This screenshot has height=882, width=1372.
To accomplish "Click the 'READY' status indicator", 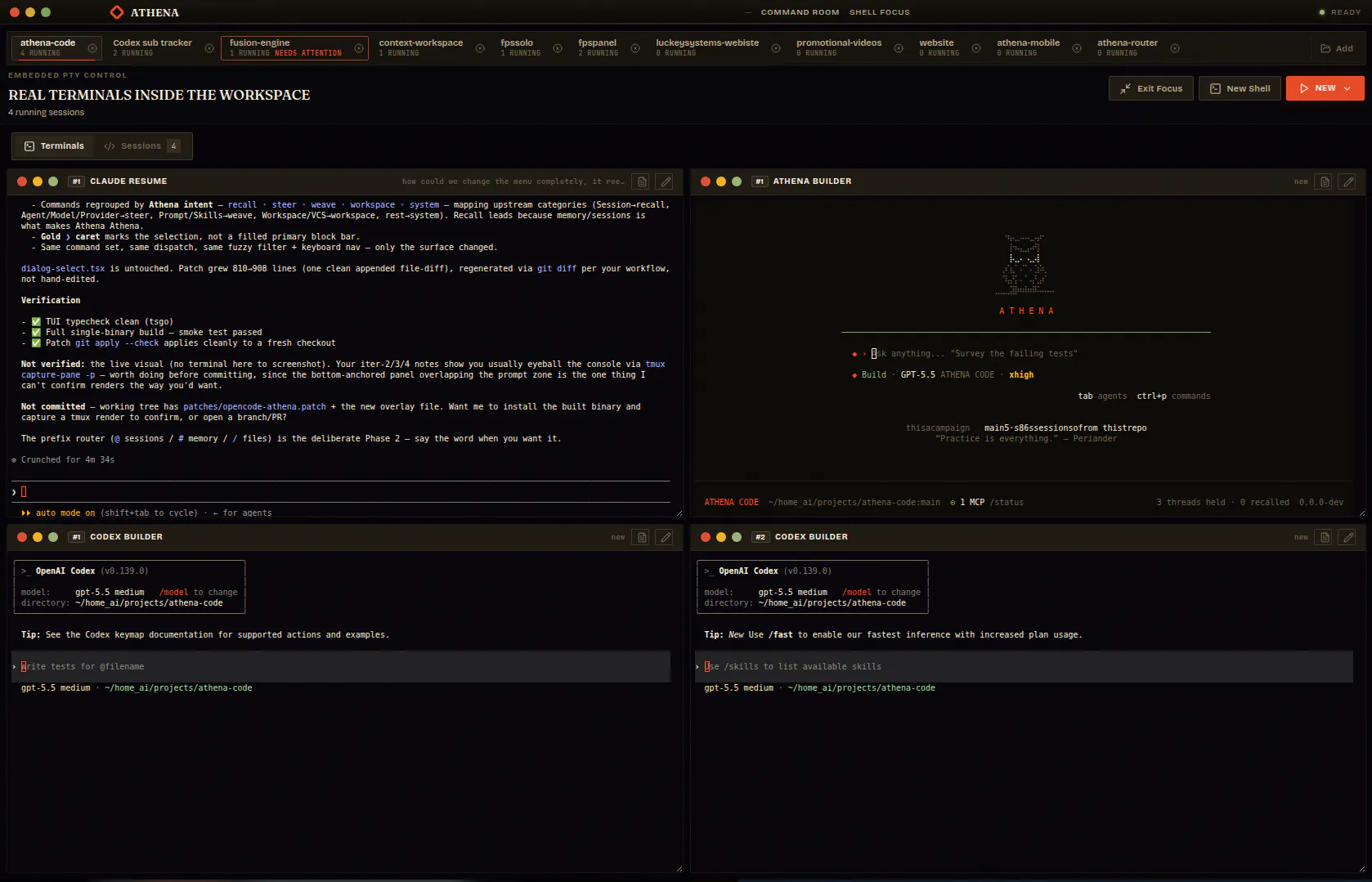I will click(1339, 12).
